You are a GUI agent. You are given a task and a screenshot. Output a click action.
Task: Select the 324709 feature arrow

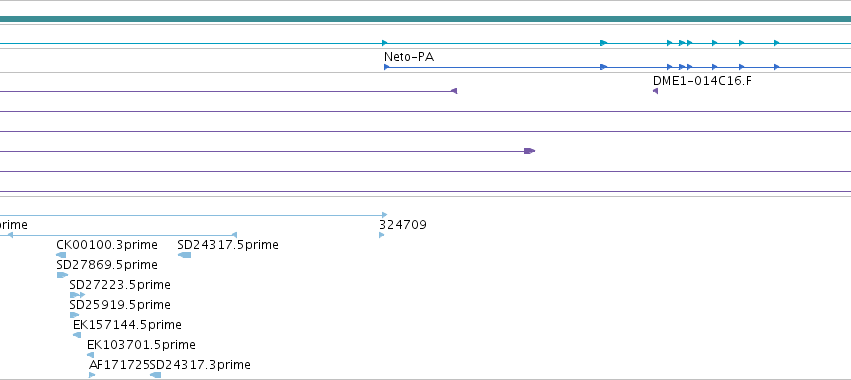coord(382,235)
